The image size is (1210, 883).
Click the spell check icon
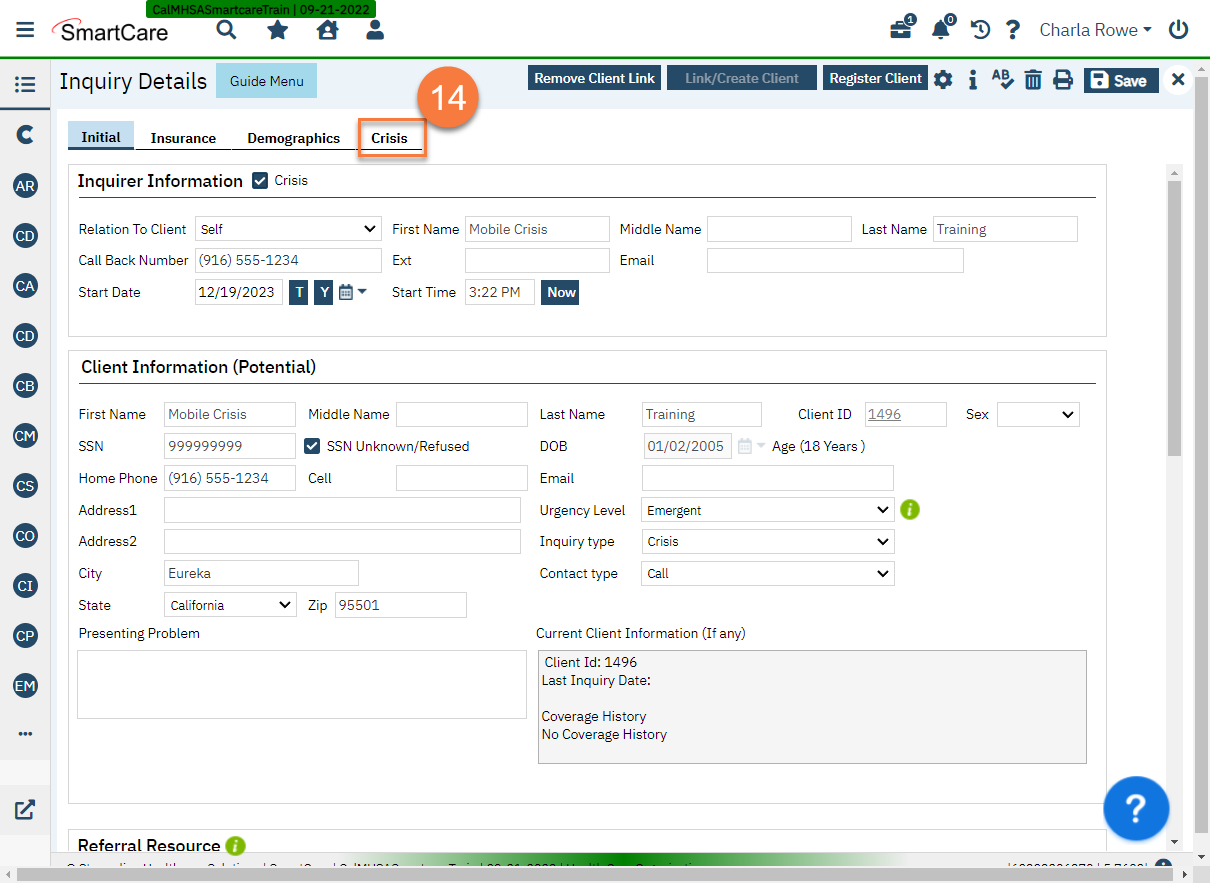1002,80
